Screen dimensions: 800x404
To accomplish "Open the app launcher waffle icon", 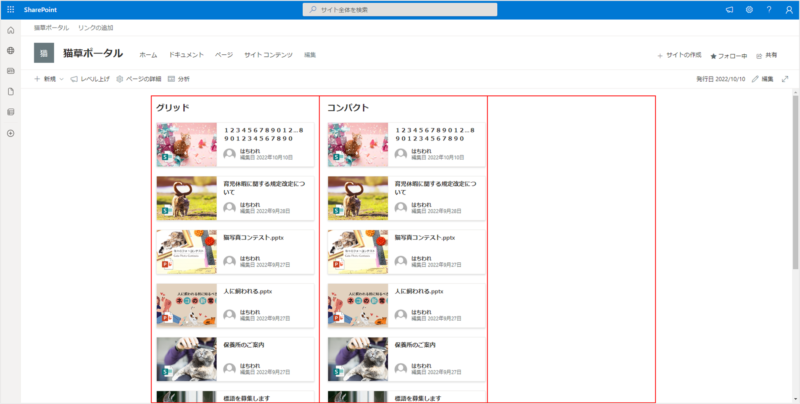I will [10, 9].
